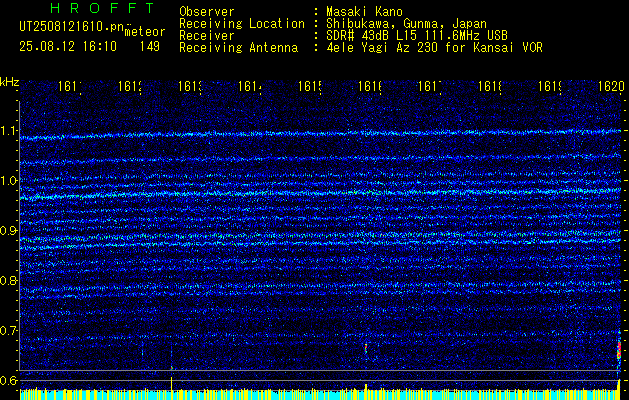This screenshot has height=400, width=629.
Task: Click the 'Receiving Location' label
Action: pos(242,24)
